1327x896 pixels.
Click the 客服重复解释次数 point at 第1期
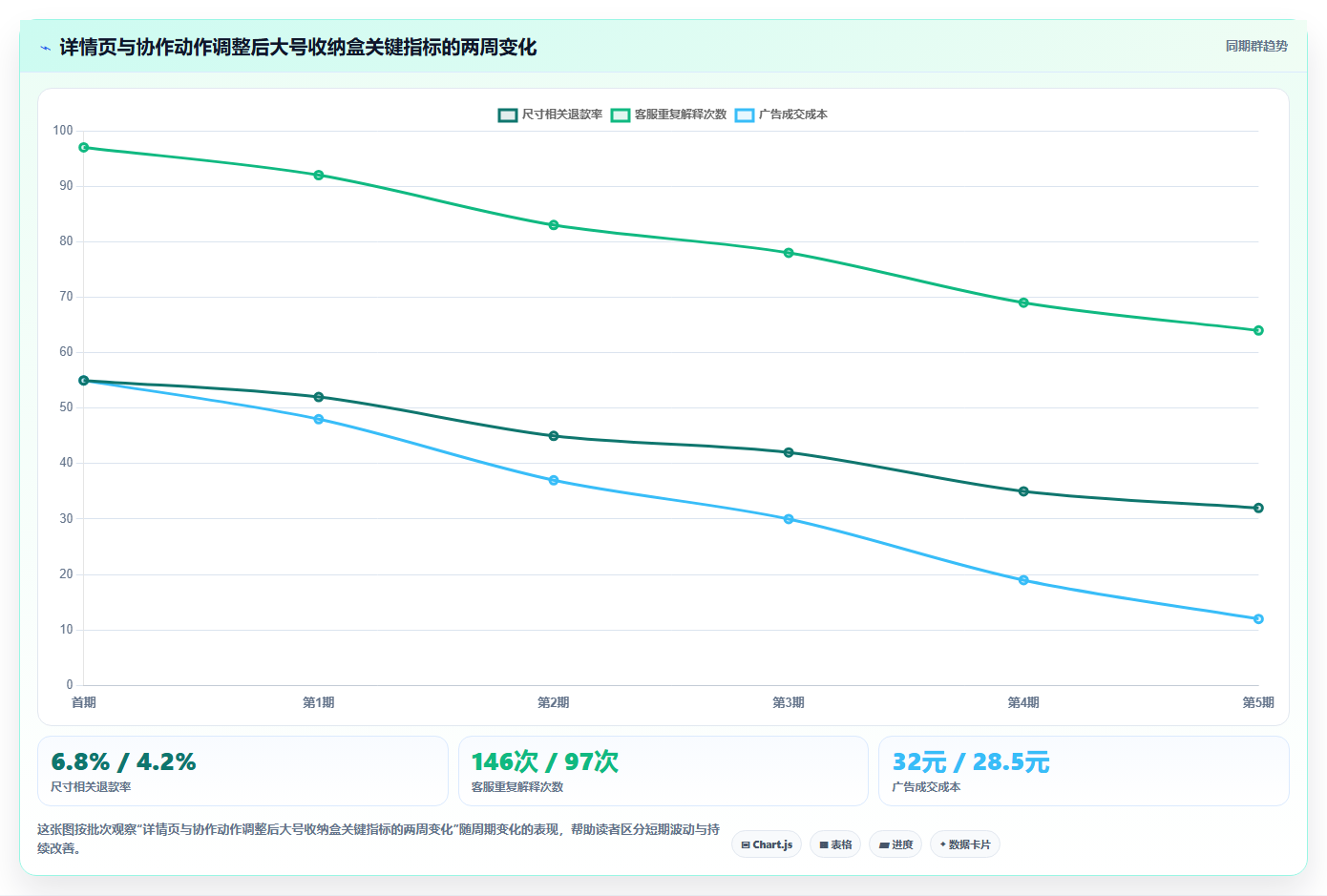coord(319,176)
